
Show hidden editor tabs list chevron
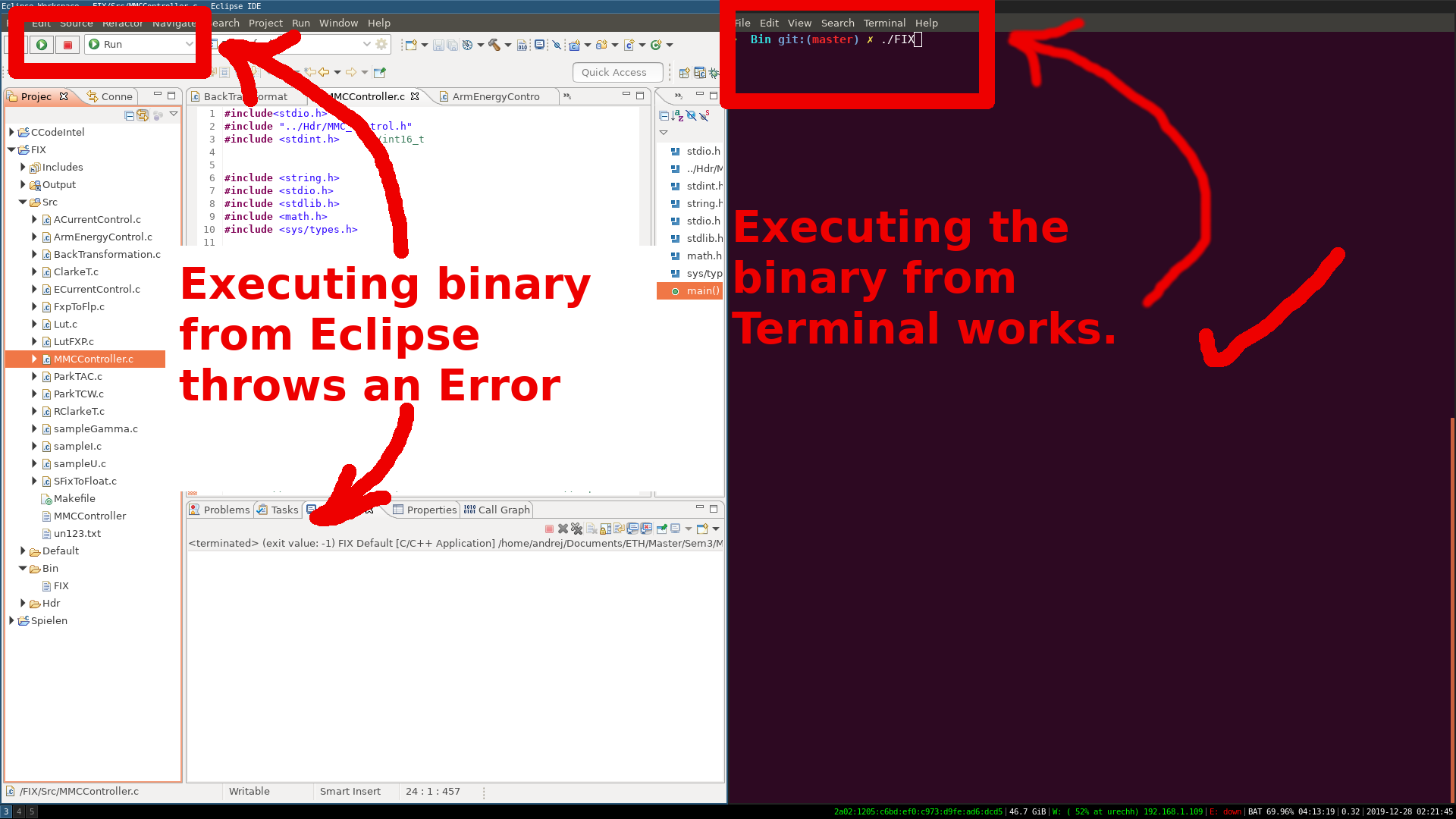(x=567, y=96)
